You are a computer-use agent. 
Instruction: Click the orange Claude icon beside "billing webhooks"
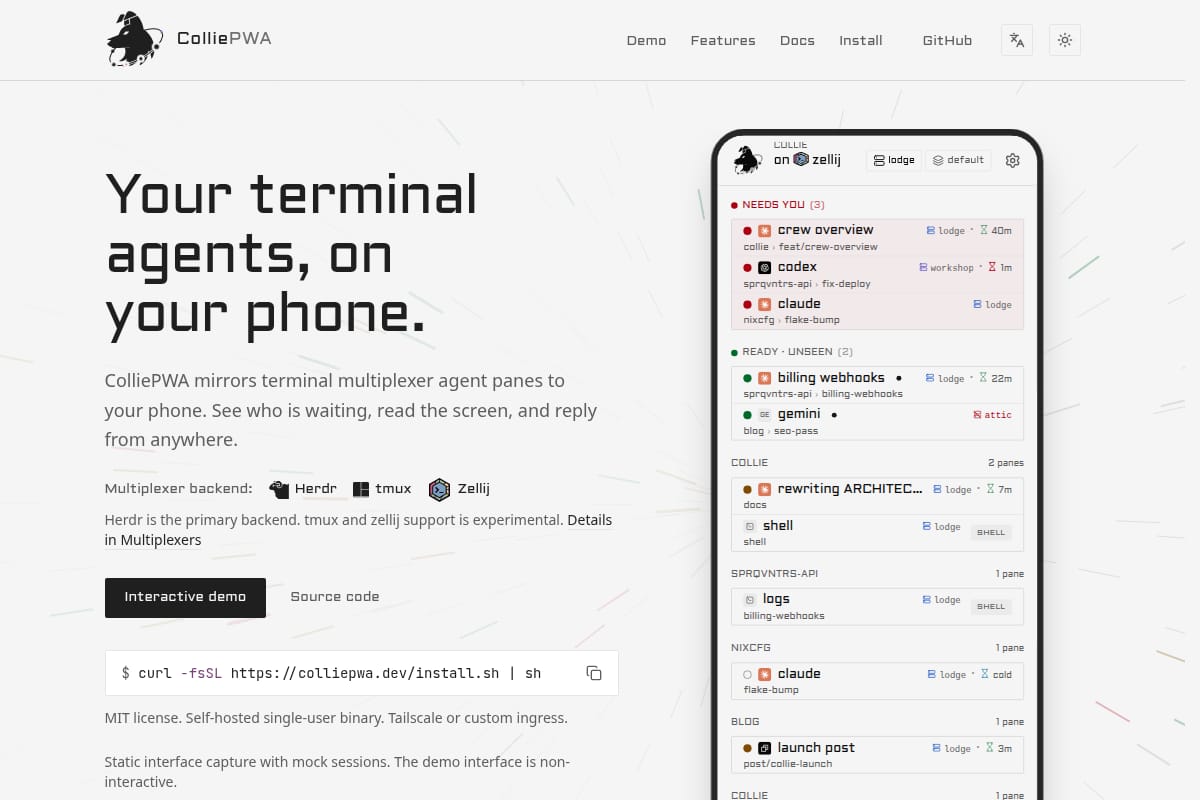(765, 378)
